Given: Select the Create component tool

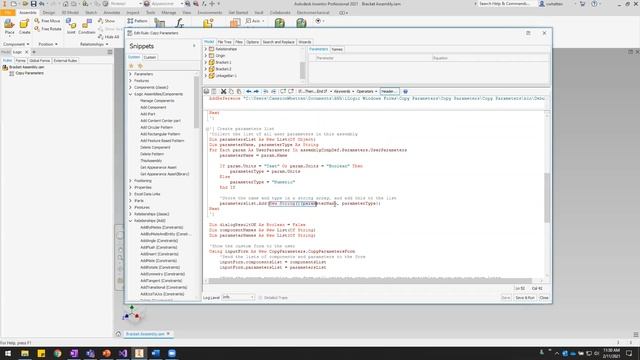Looking at the screenshot, I should click(24, 27).
